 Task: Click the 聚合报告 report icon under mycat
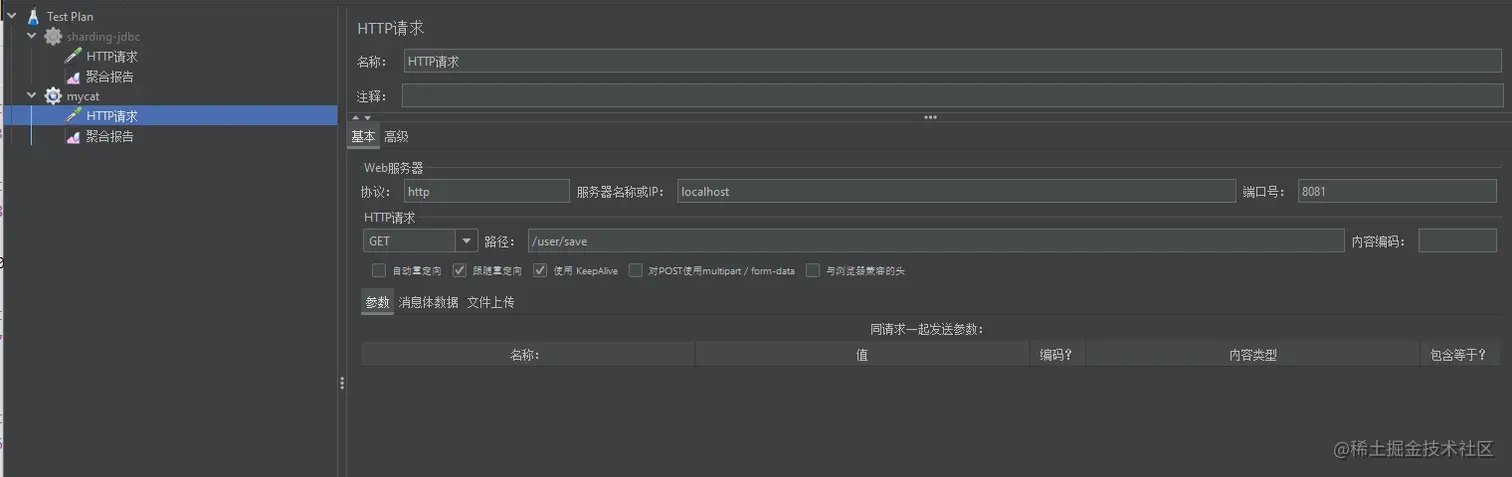coord(73,136)
